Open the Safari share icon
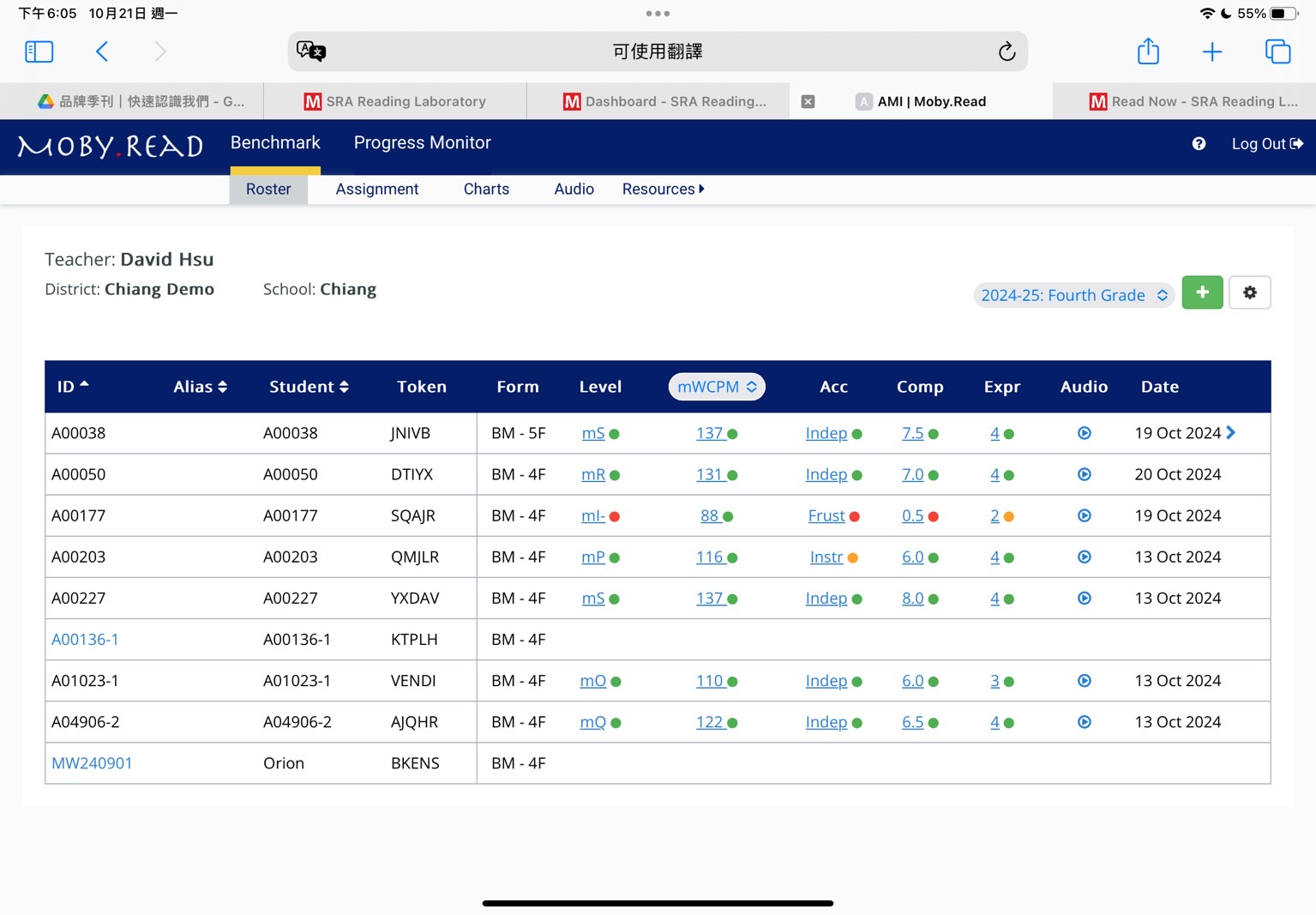The height and width of the screenshot is (915, 1316). click(x=1148, y=51)
